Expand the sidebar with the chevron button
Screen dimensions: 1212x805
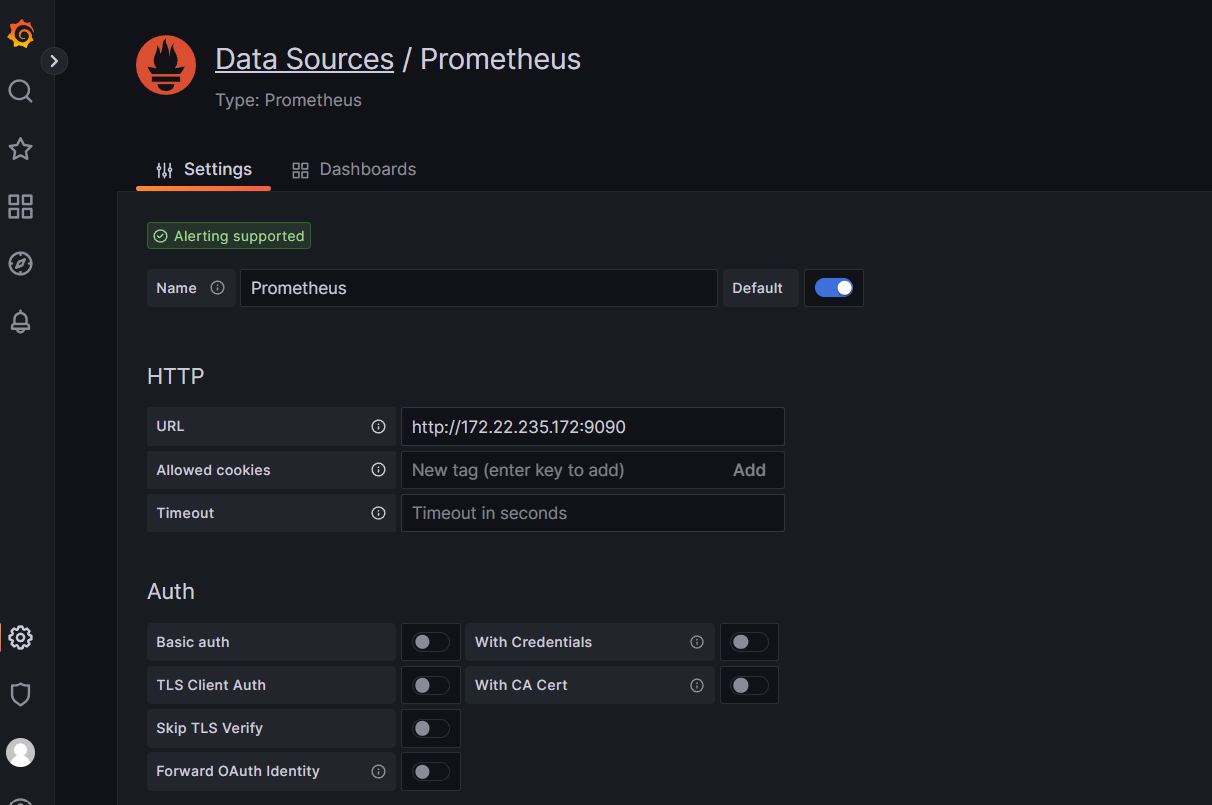(54, 61)
